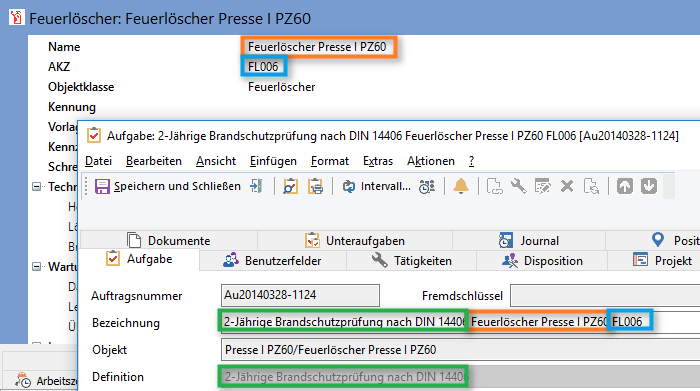Open the Datei menu
The width and height of the screenshot is (700, 391).
[98, 161]
